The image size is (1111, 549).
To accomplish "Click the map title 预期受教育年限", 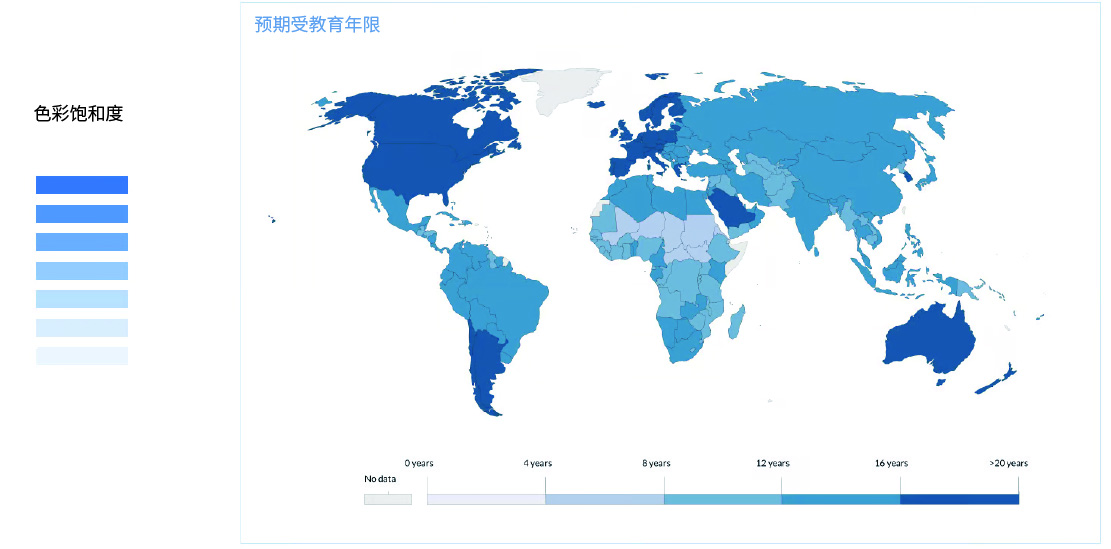I will coord(317,25).
